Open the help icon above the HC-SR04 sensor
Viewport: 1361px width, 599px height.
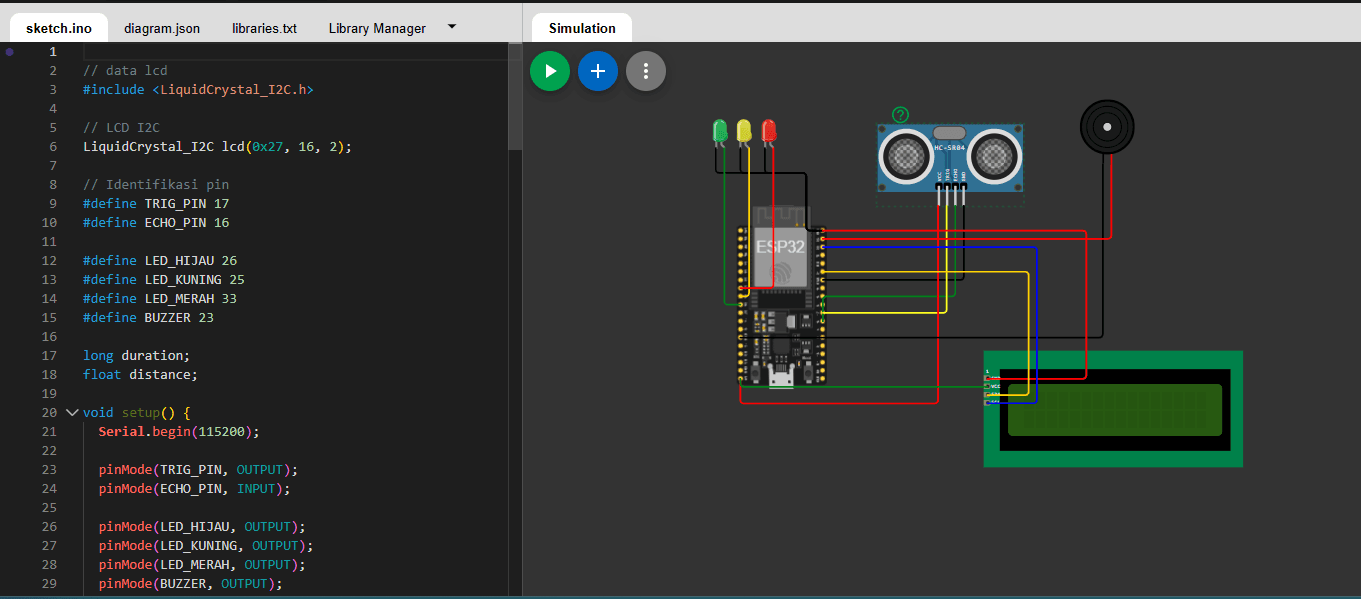[x=901, y=115]
